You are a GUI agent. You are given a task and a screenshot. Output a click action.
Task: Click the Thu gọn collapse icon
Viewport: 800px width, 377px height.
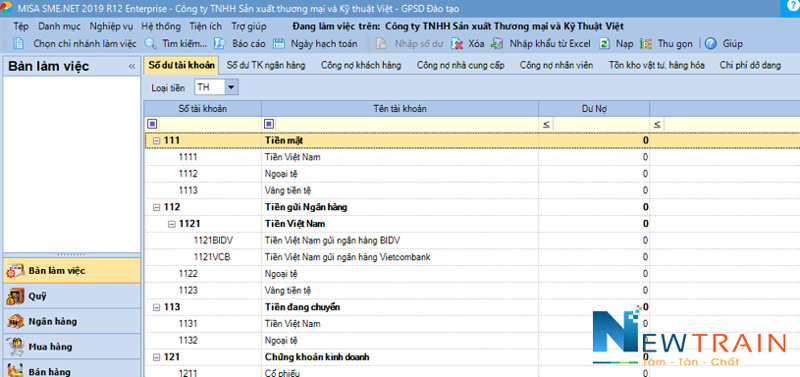(x=646, y=44)
